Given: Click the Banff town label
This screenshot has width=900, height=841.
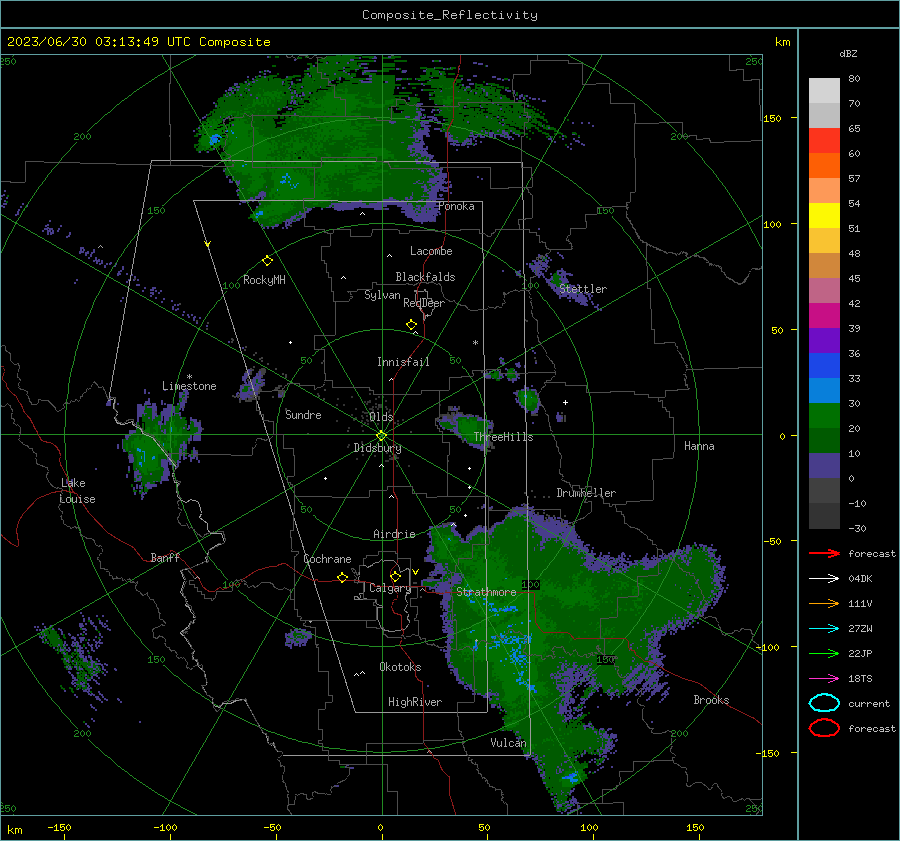Looking at the screenshot, I should click(165, 557).
